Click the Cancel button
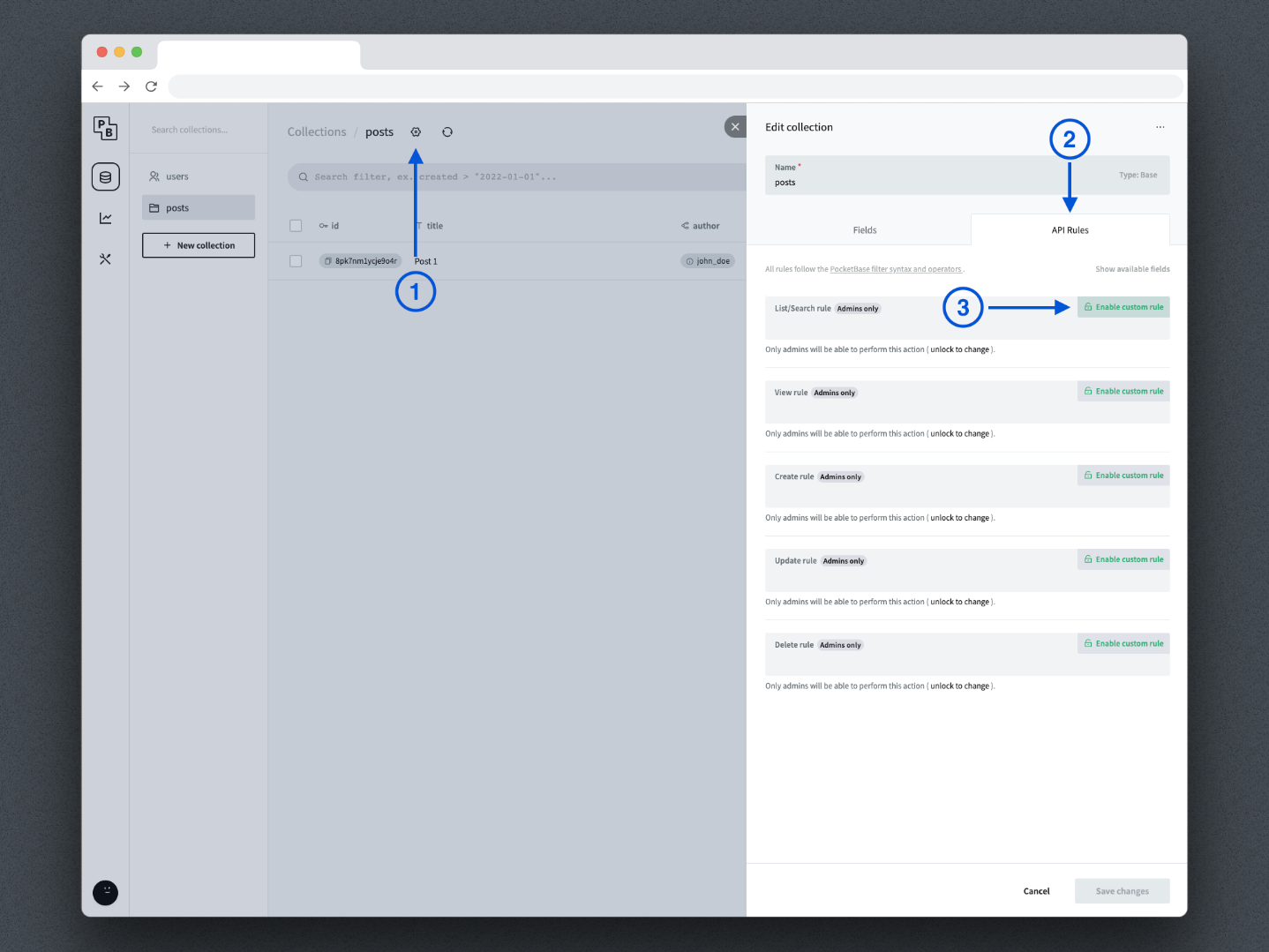Screen dimensions: 1269x952 [1036, 891]
